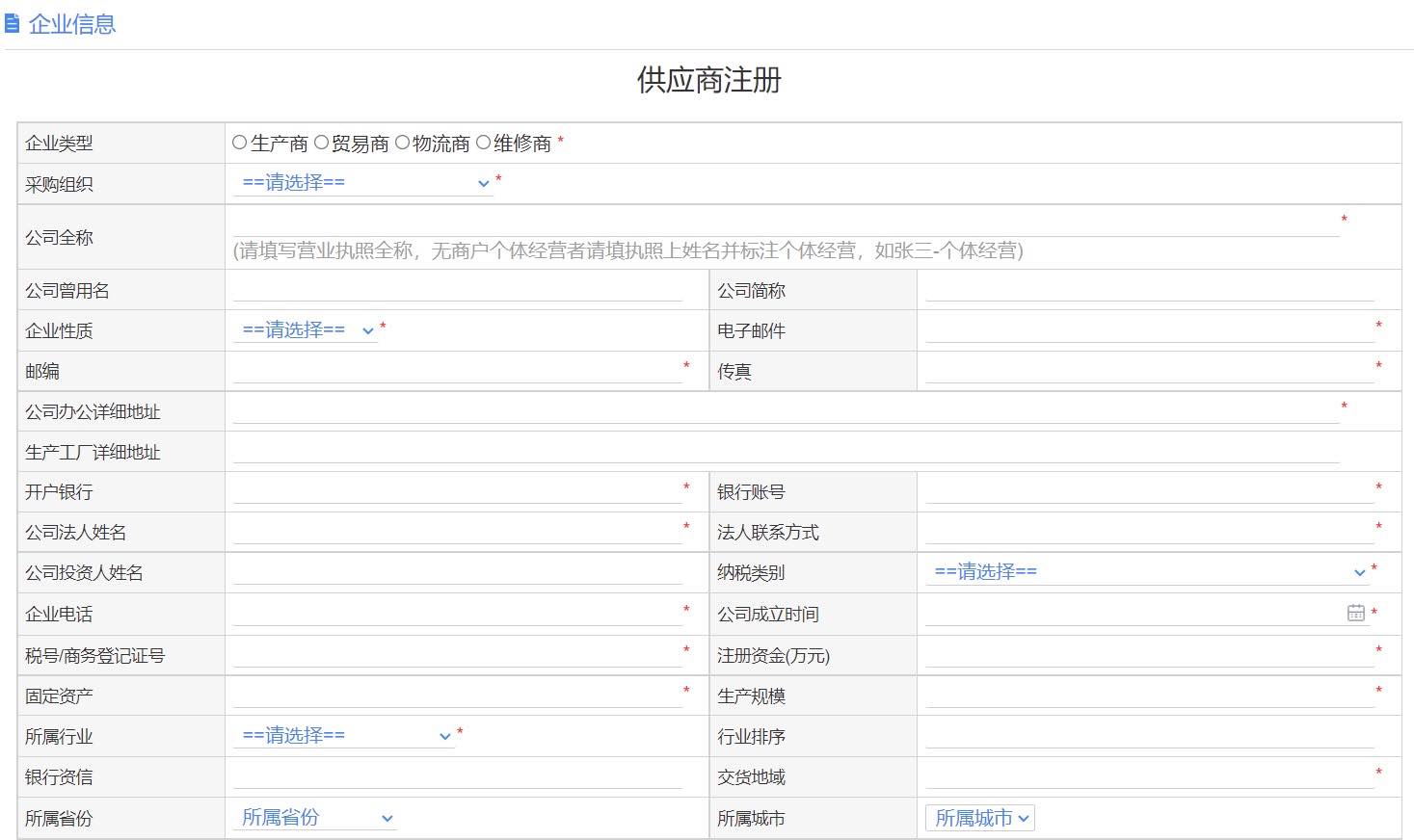
Task: Pick the 维修商 radio option
Action: point(483,143)
